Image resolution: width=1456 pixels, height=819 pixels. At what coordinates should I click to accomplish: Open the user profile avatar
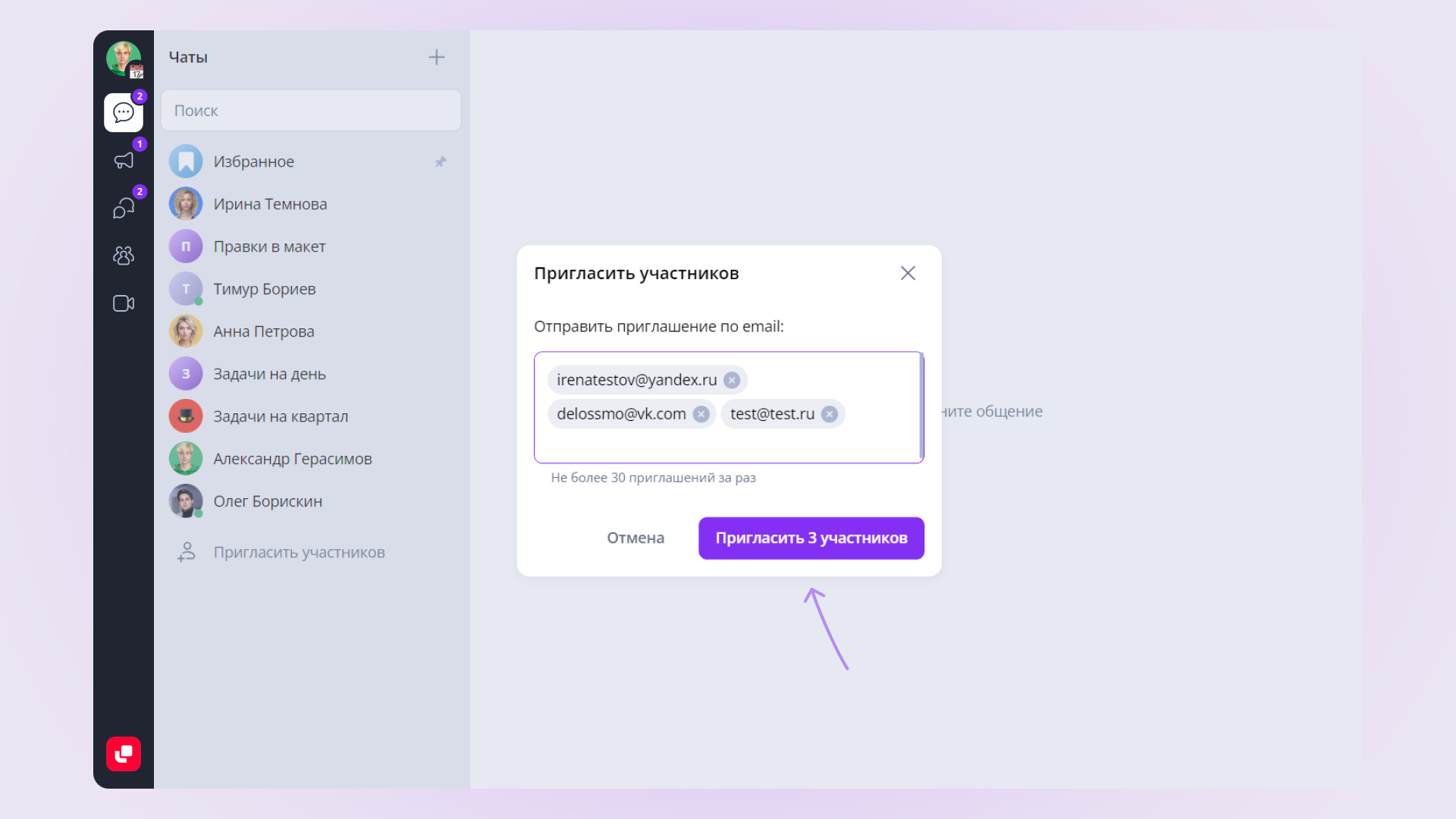coord(124,58)
